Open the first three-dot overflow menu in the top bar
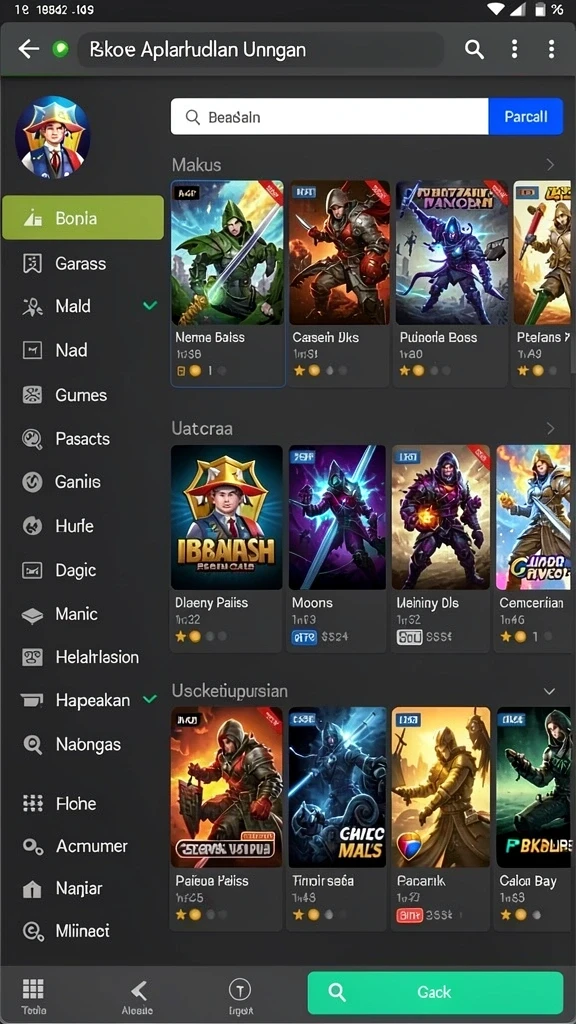 point(515,49)
